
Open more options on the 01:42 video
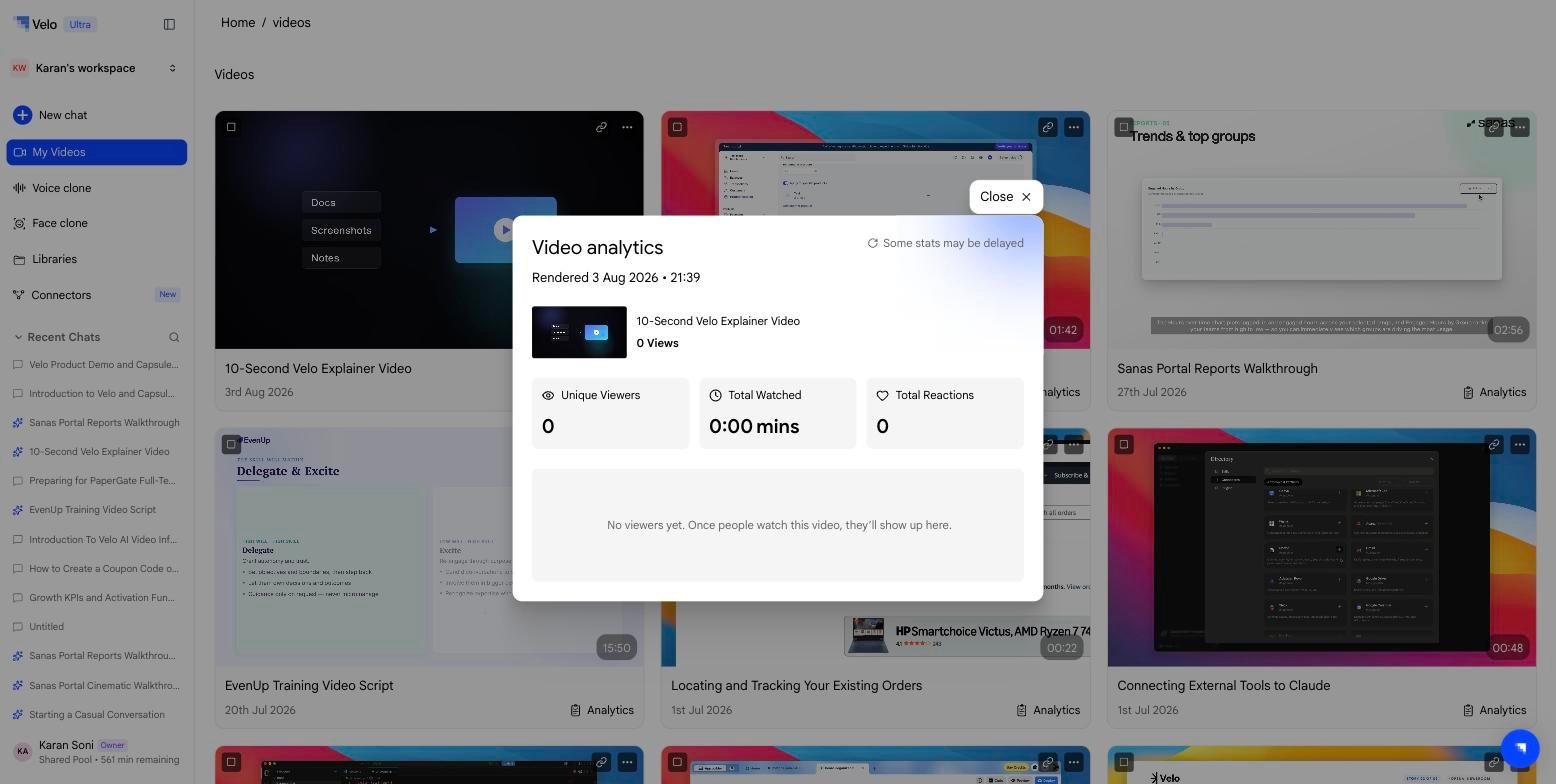point(1073,127)
